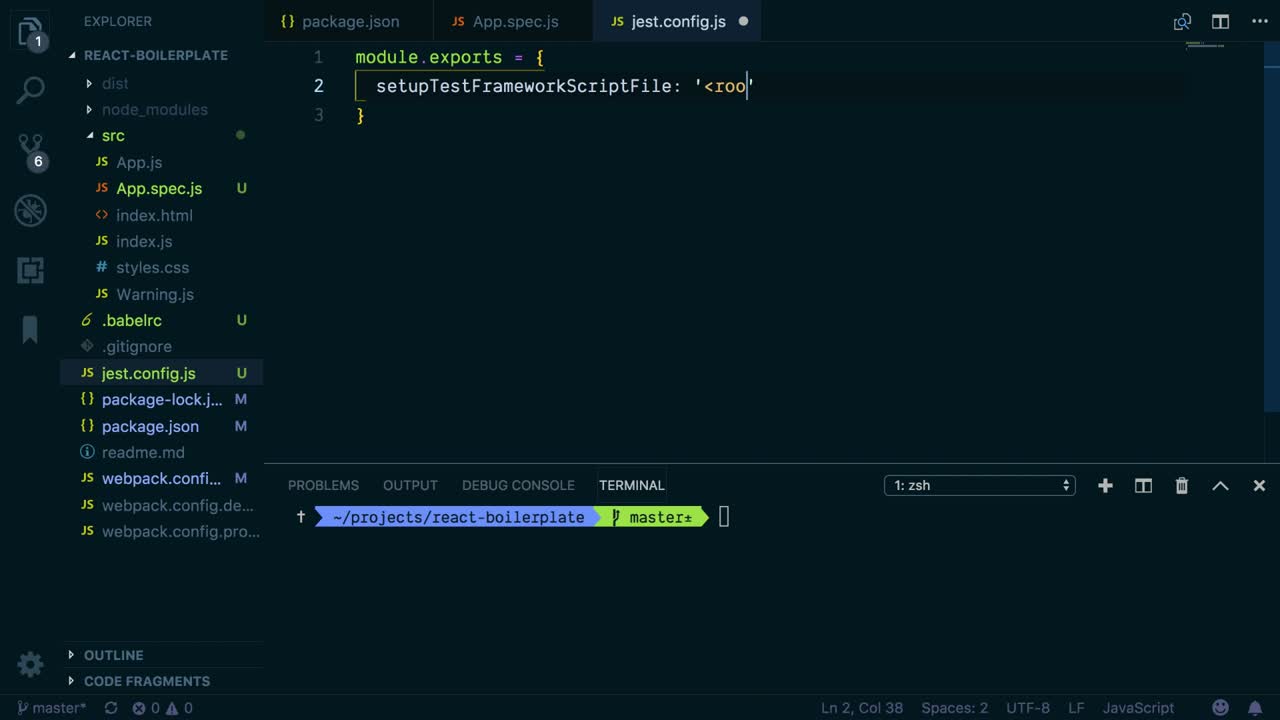The height and width of the screenshot is (720, 1280).
Task: Expand the dist folder
Action: [x=115, y=83]
